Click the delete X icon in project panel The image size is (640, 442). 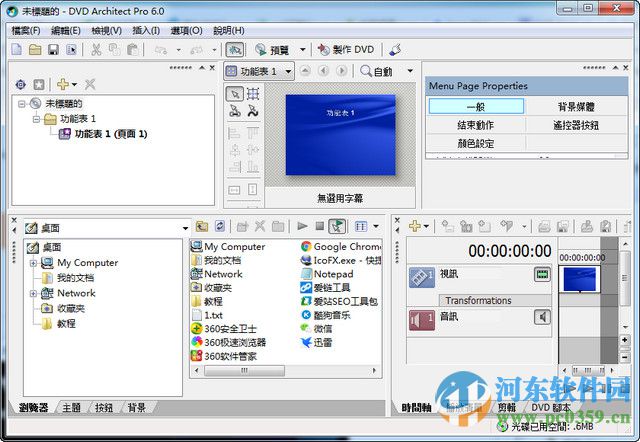pyautogui.click(x=90, y=84)
